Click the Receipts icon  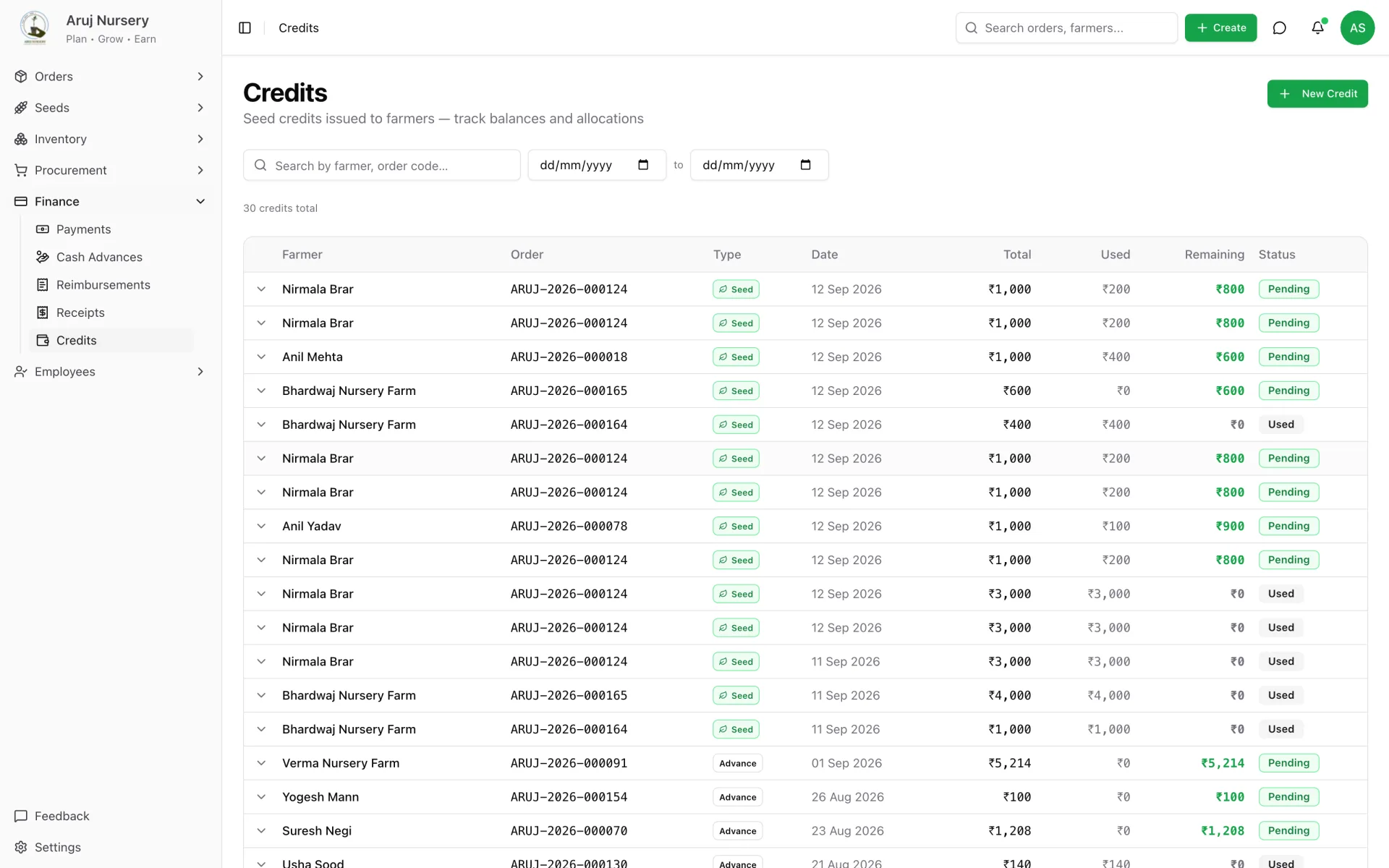tap(43, 312)
